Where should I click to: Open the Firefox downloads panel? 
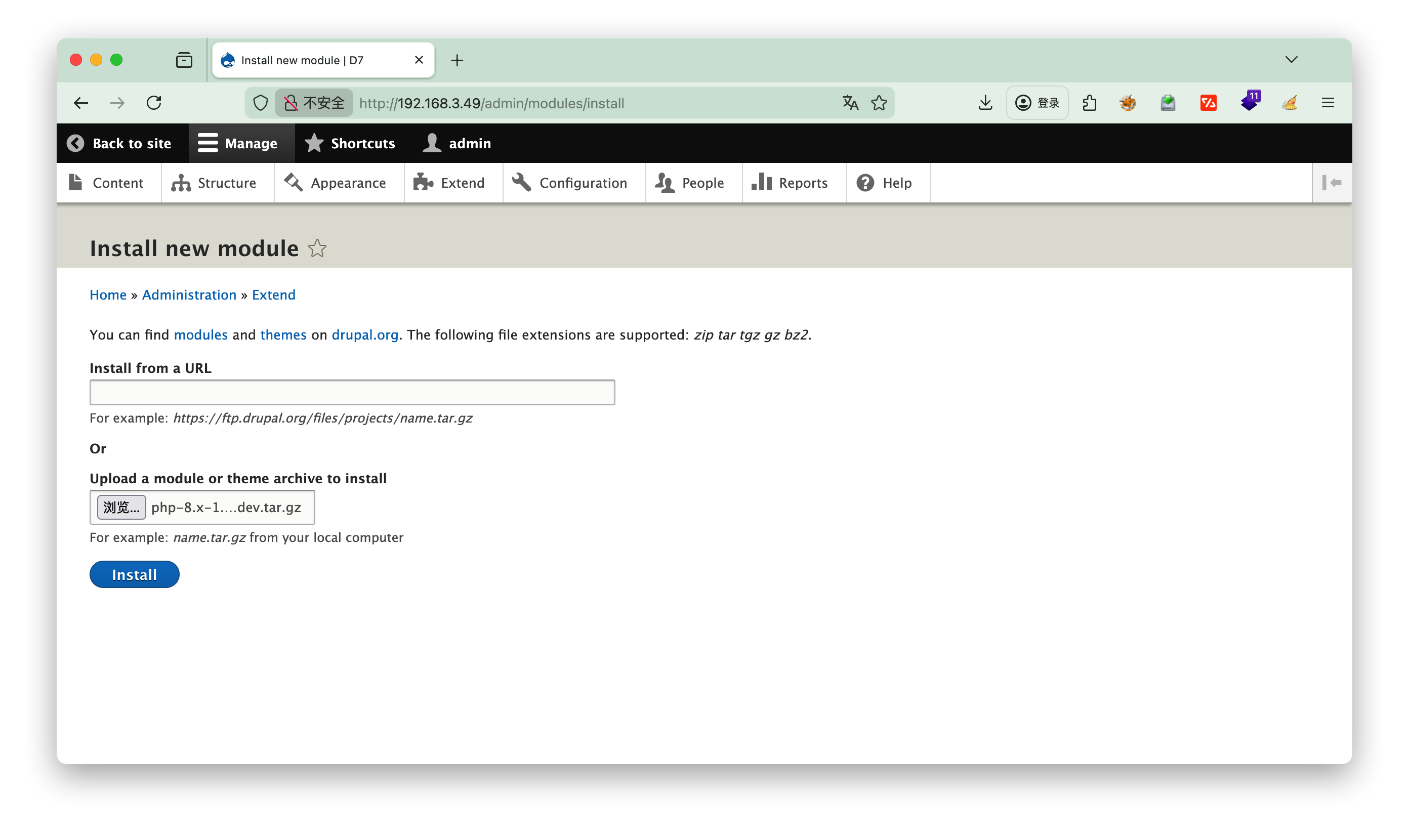pyautogui.click(x=985, y=103)
